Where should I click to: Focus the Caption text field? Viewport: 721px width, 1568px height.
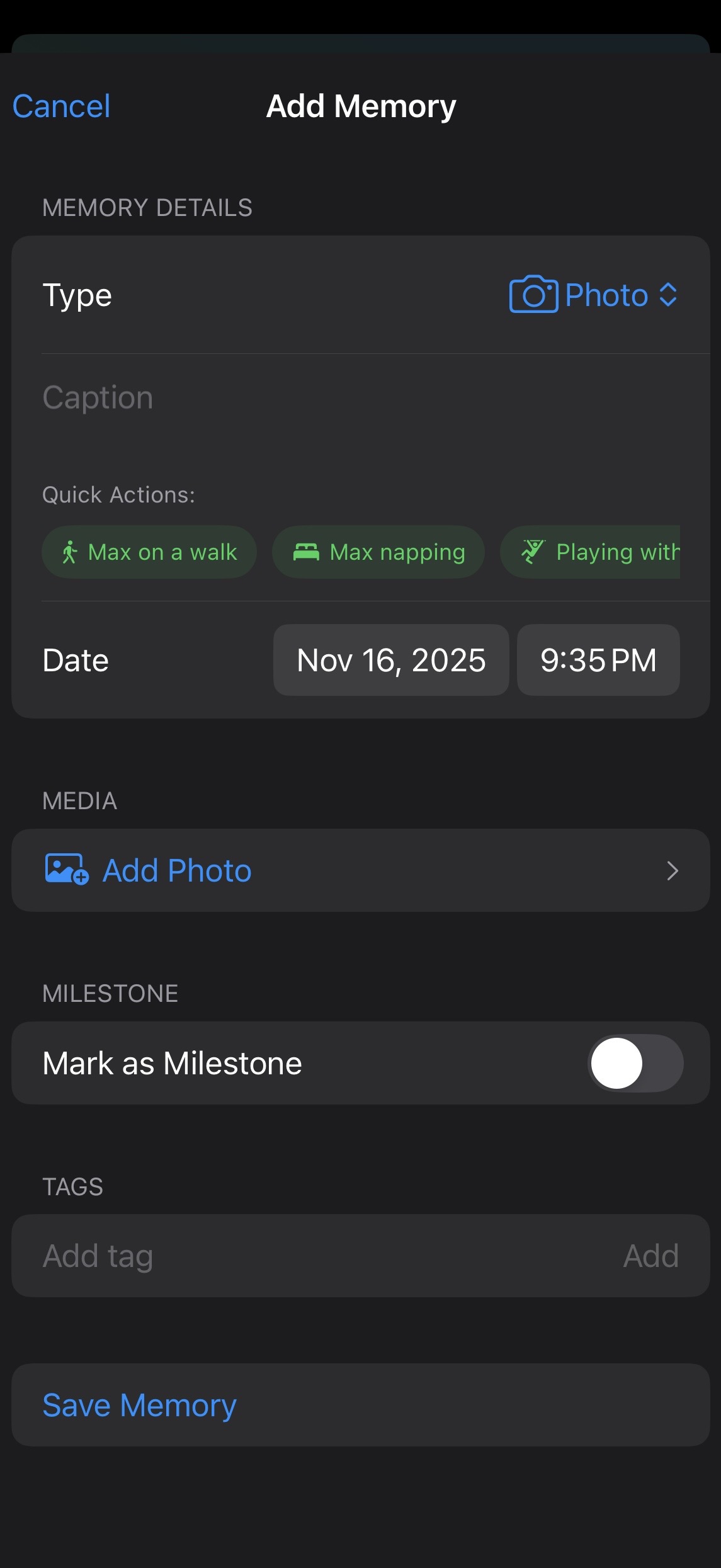(359, 398)
